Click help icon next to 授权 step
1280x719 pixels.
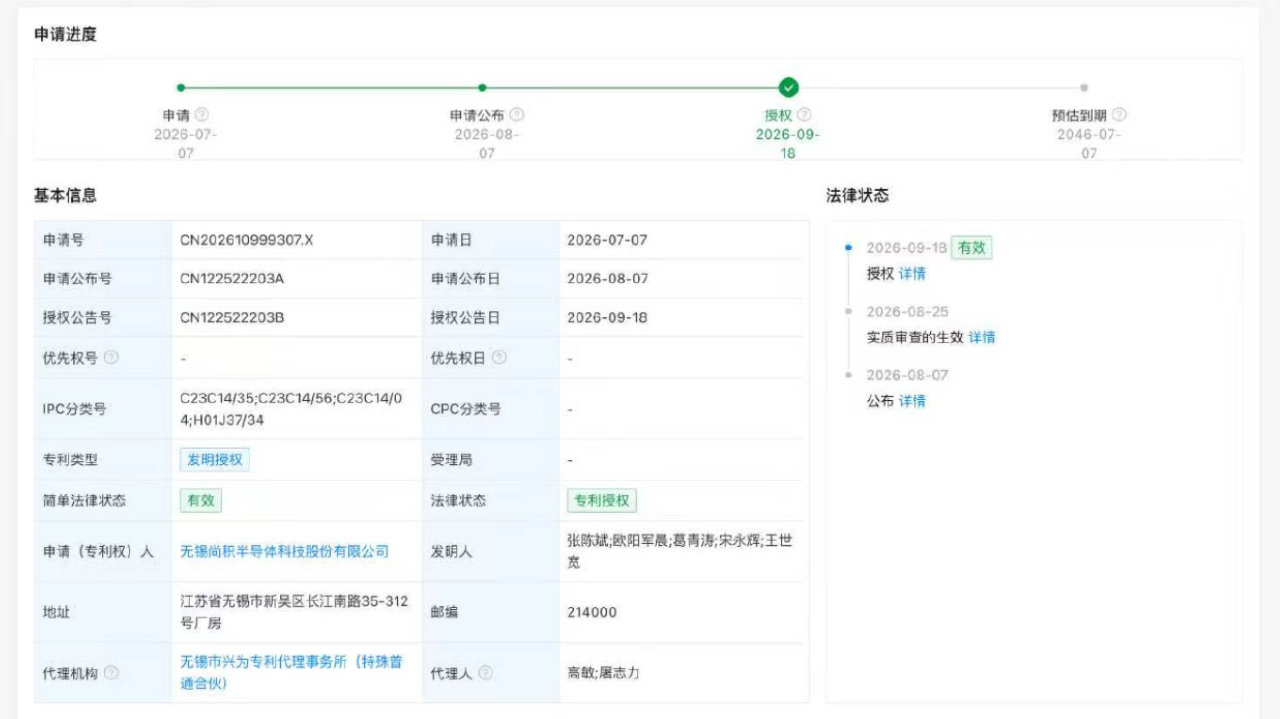(804, 115)
